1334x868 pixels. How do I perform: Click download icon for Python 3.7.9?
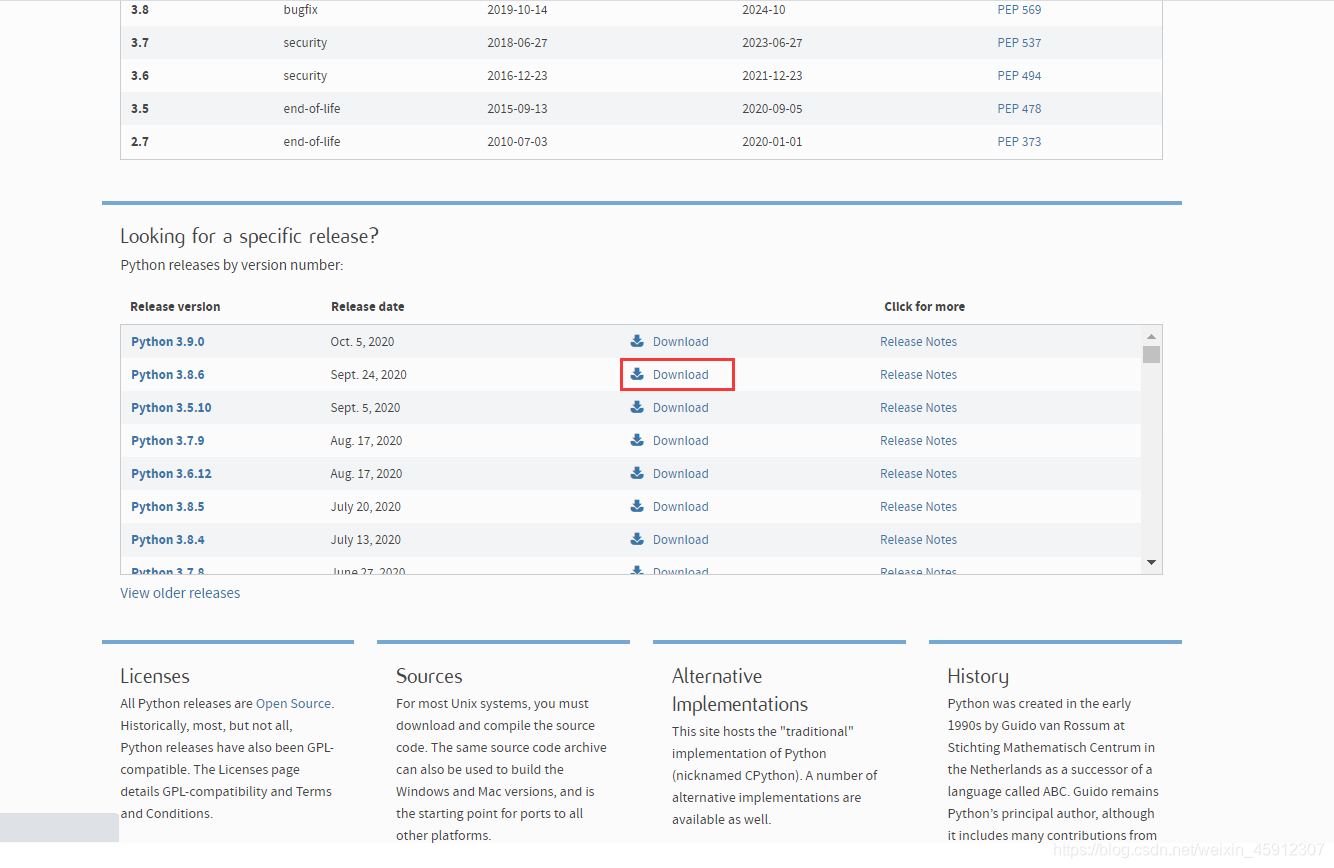tap(637, 440)
